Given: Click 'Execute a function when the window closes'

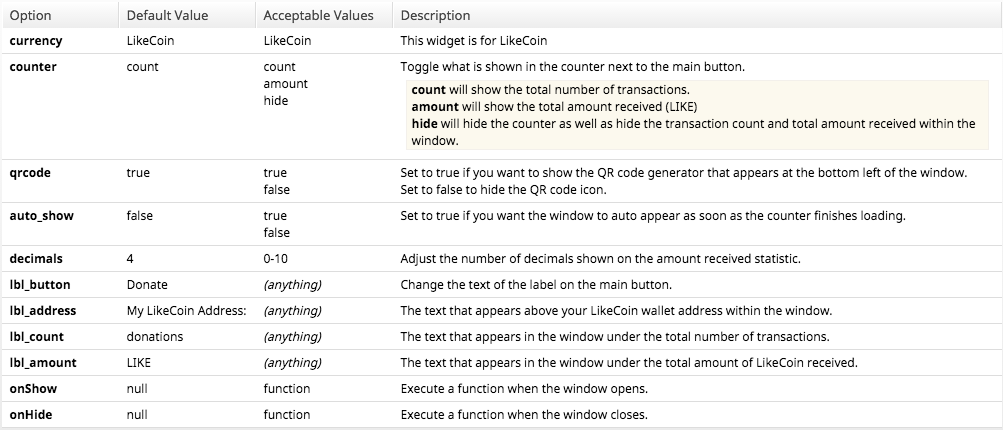Looking at the screenshot, I should 525,415.
